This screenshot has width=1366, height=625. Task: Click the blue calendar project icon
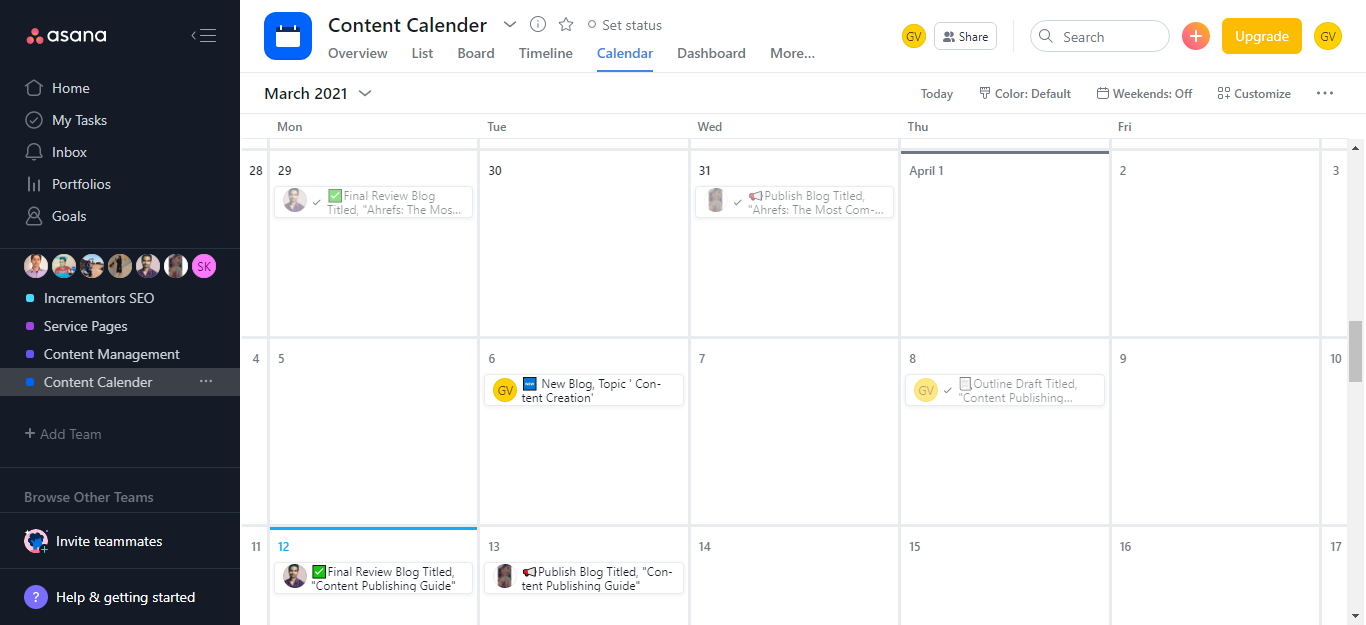click(288, 37)
